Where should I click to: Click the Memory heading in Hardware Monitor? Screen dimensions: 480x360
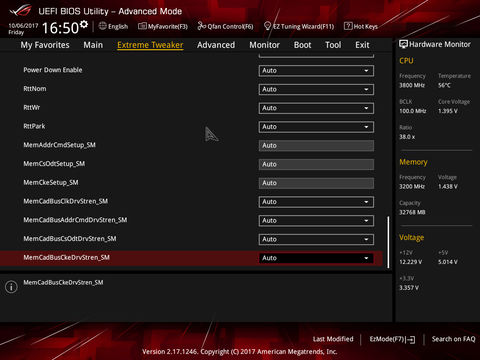[413, 162]
